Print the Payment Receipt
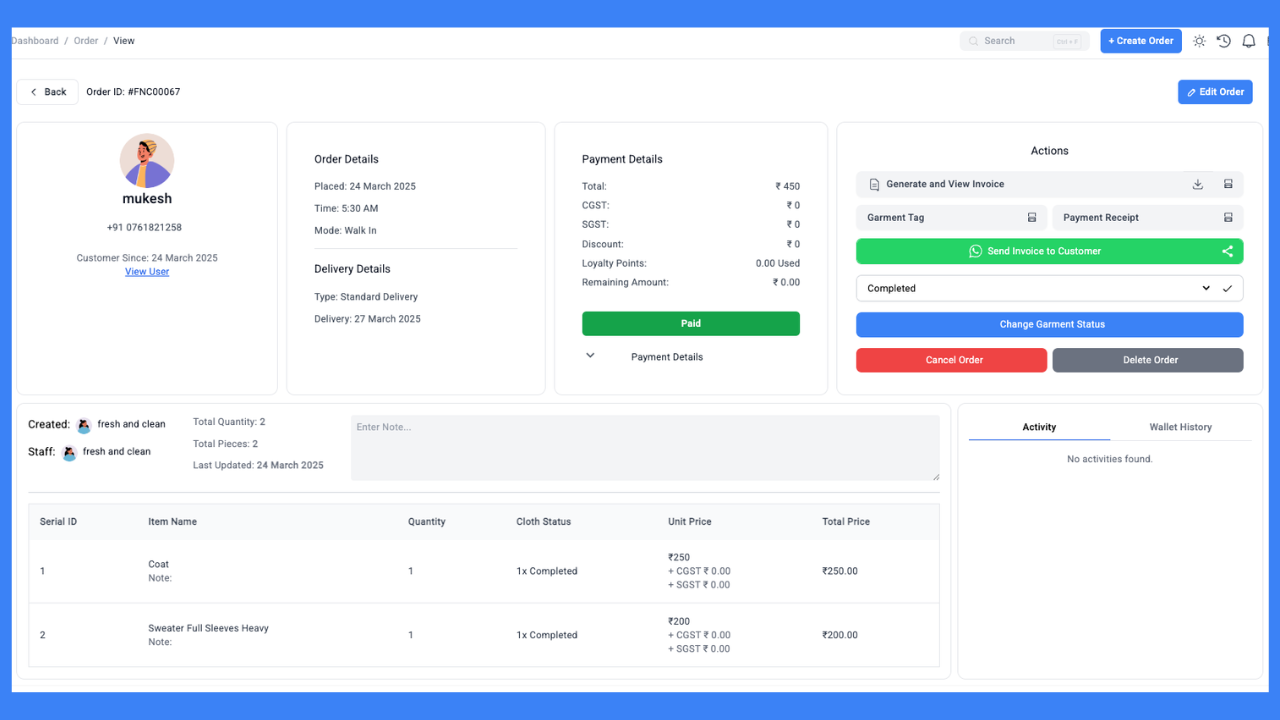Screen dimensions: 1280x720 coord(1230,217)
